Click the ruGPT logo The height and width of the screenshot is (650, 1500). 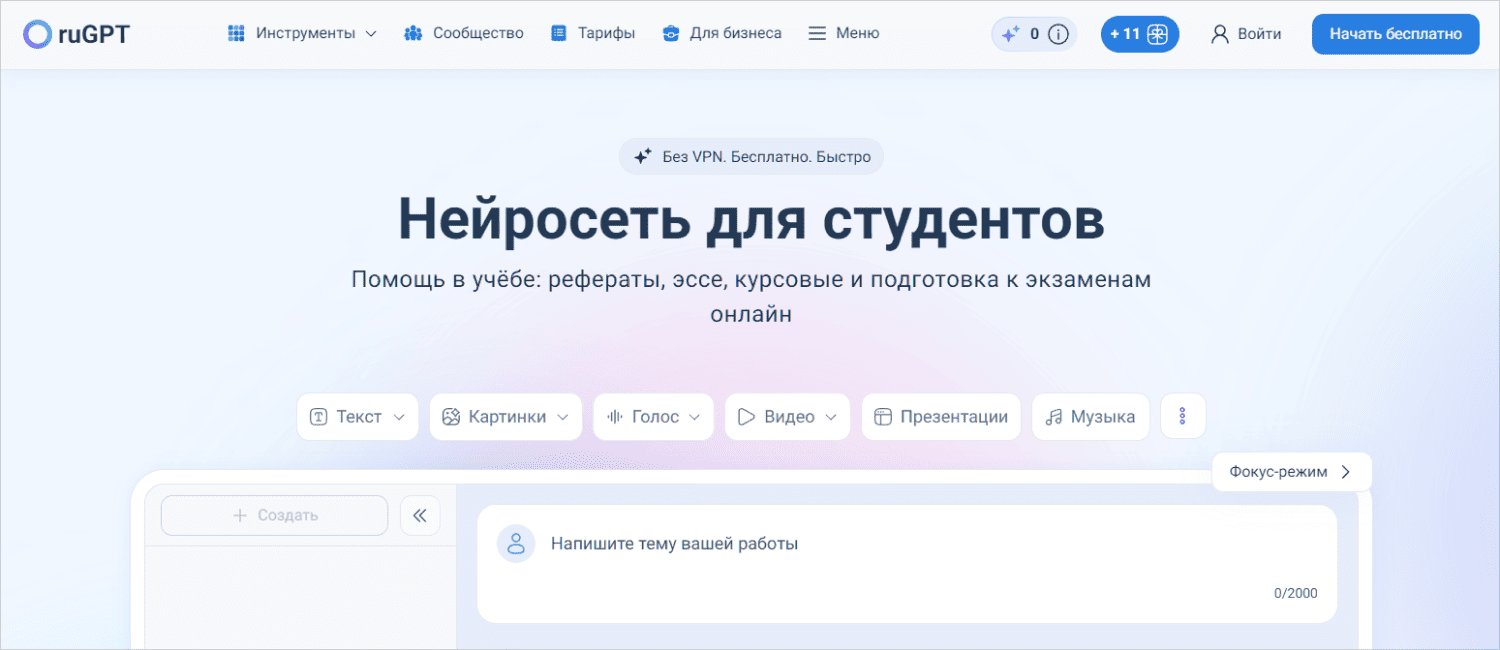[x=77, y=34]
